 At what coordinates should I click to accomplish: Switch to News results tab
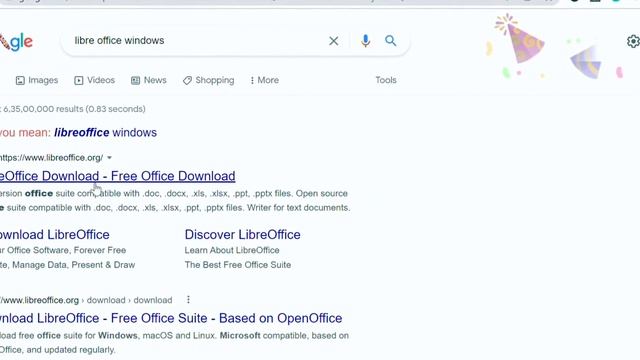(x=149, y=80)
